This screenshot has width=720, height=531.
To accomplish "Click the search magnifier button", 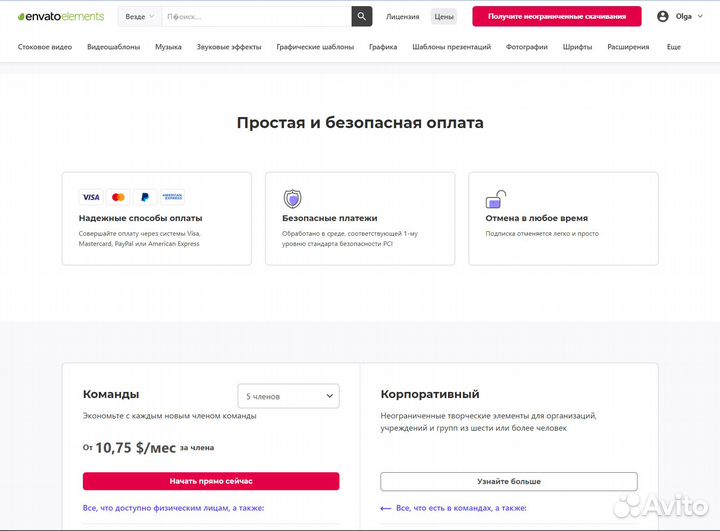I will [362, 17].
